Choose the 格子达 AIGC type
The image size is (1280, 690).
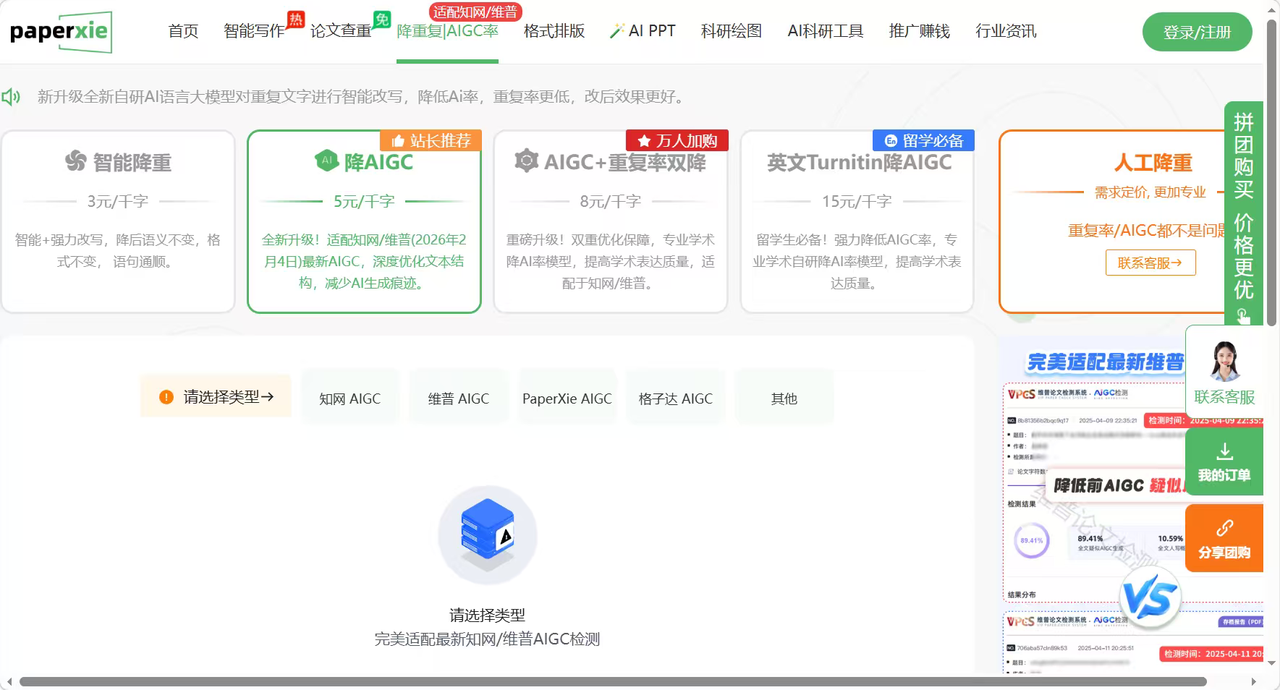click(x=675, y=398)
